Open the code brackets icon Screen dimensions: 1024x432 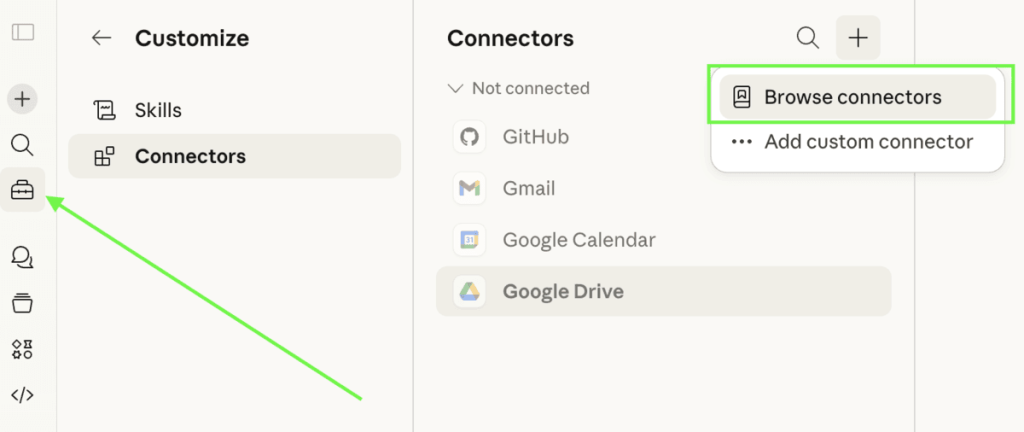[x=22, y=395]
